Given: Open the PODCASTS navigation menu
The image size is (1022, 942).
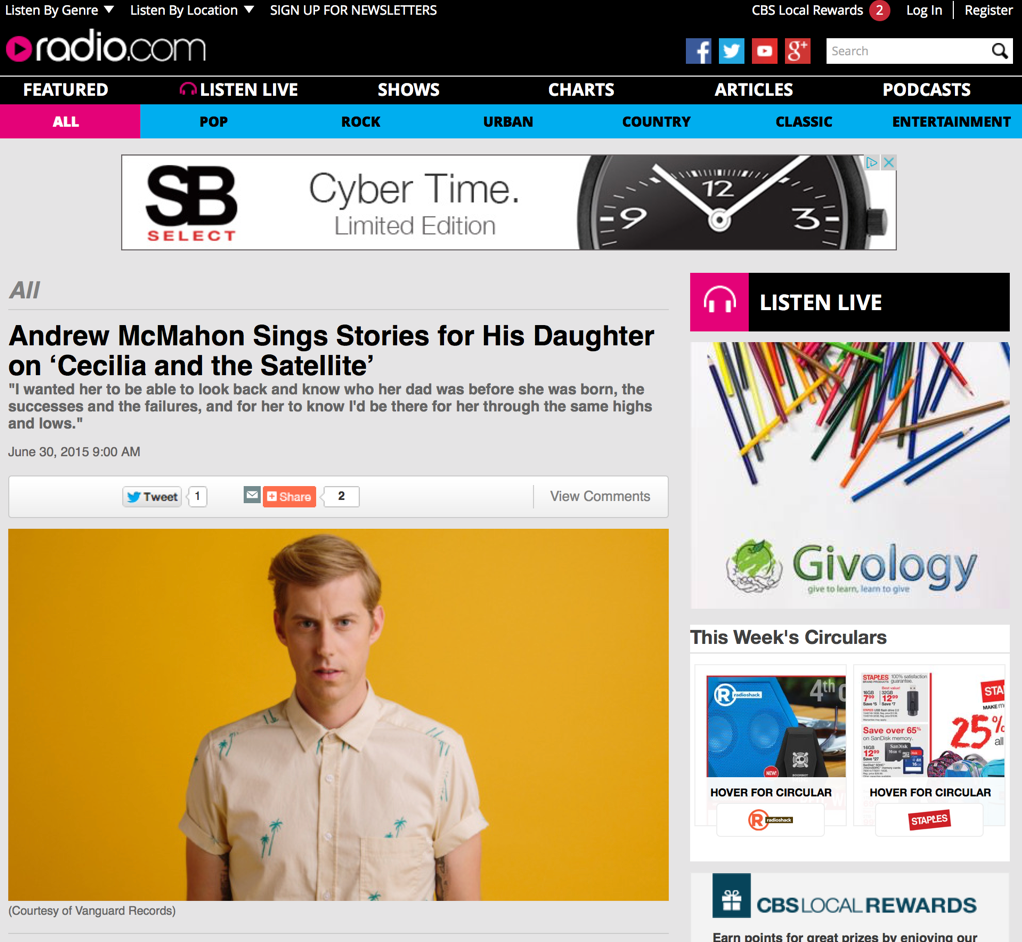Looking at the screenshot, I should tap(926, 90).
